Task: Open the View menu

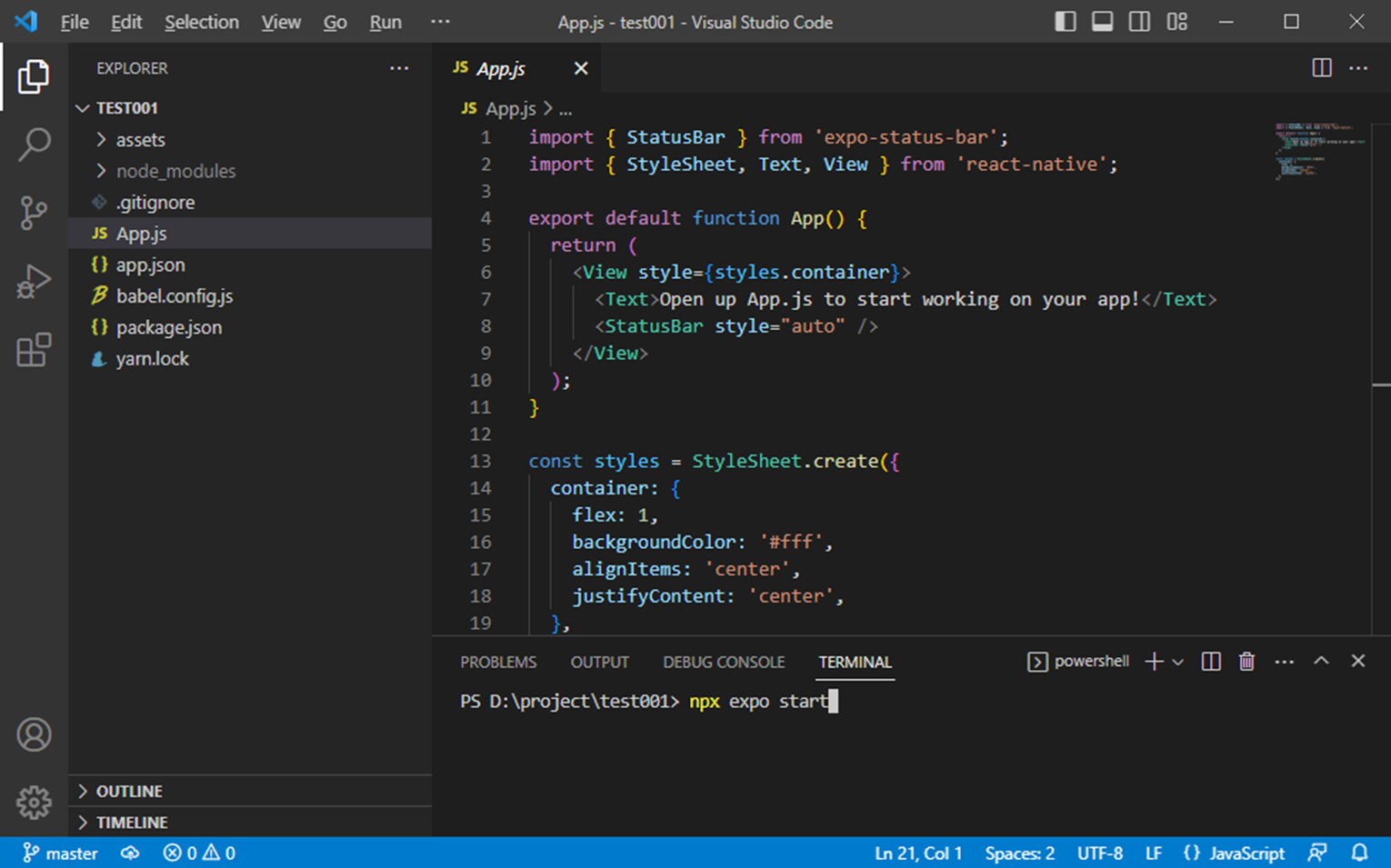Action: point(281,22)
